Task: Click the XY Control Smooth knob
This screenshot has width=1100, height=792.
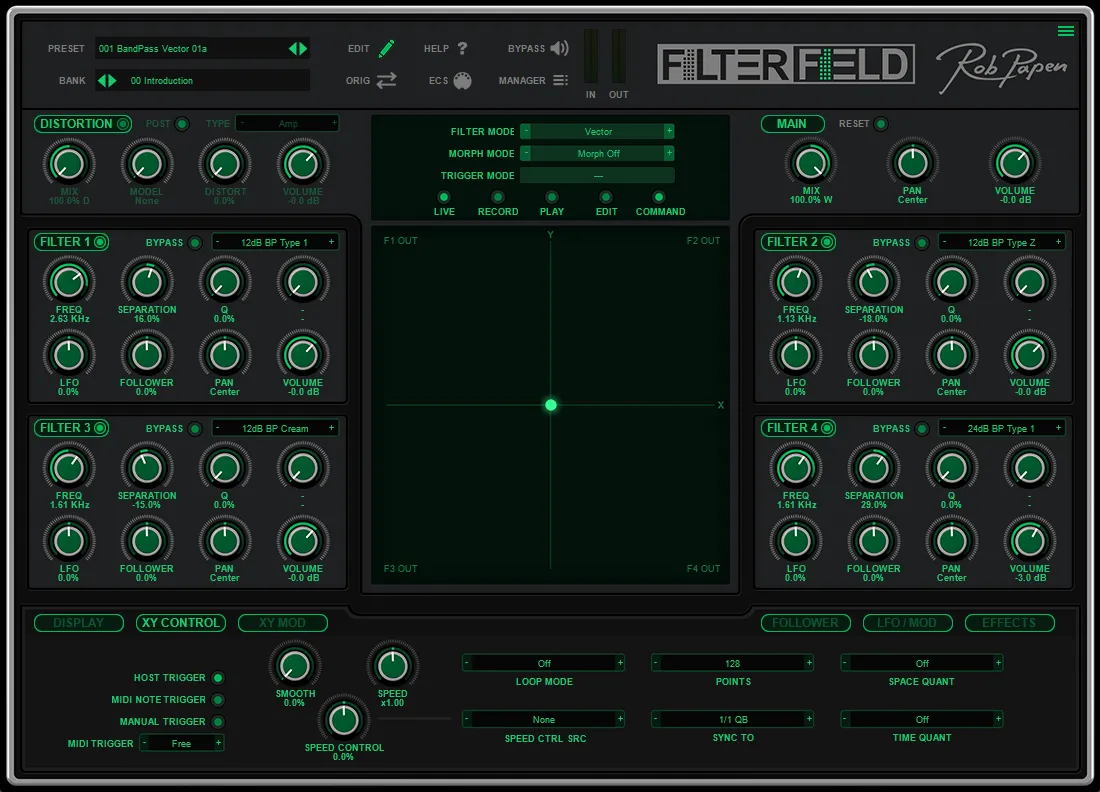Action: [295, 666]
